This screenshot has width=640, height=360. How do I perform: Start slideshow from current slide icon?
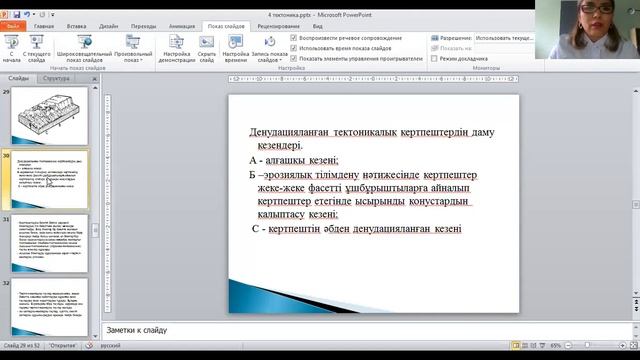coord(36,42)
